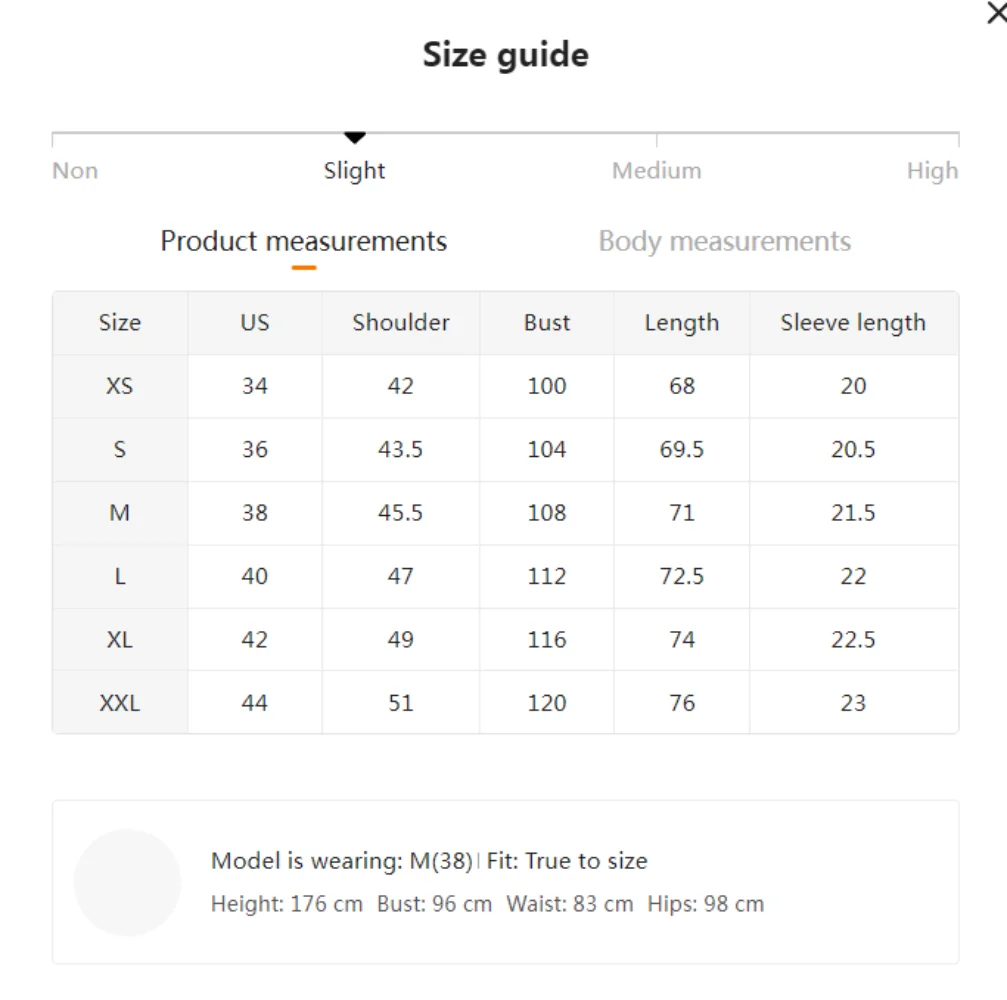Click the Sleeve length column header
This screenshot has height=1000, width=1007.
853,323
